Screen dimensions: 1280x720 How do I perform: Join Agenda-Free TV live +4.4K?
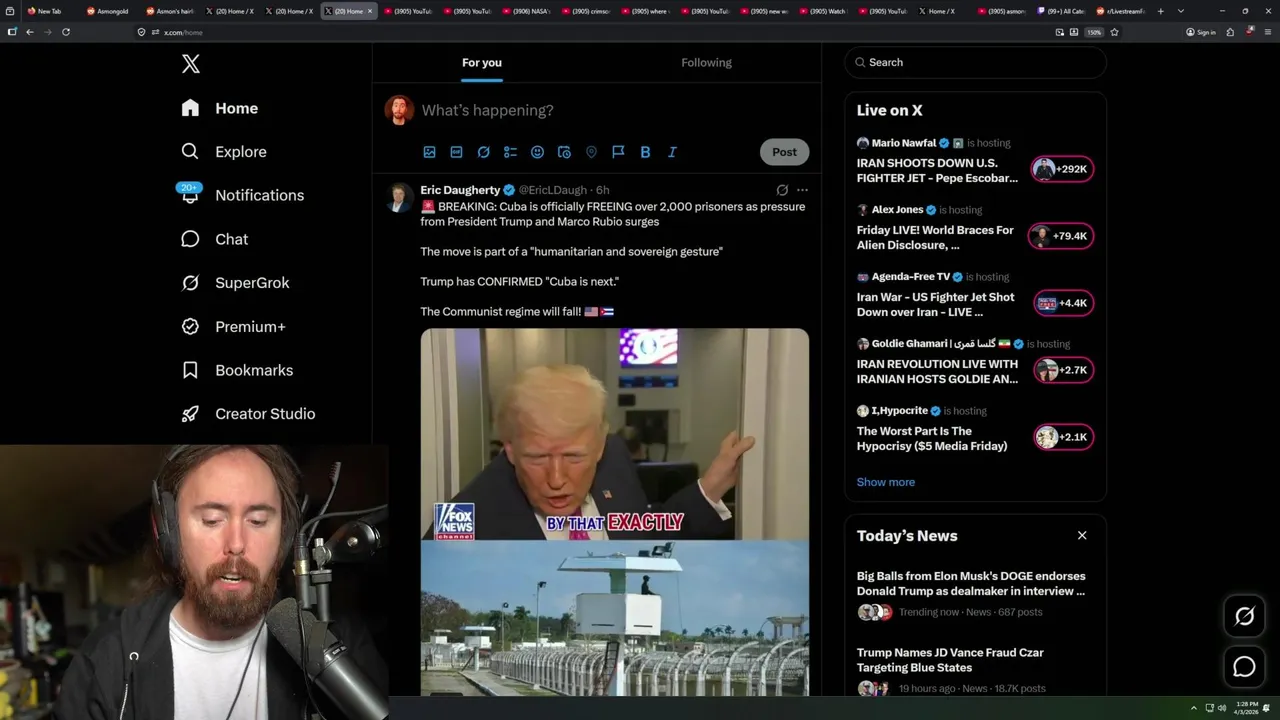coord(1062,303)
